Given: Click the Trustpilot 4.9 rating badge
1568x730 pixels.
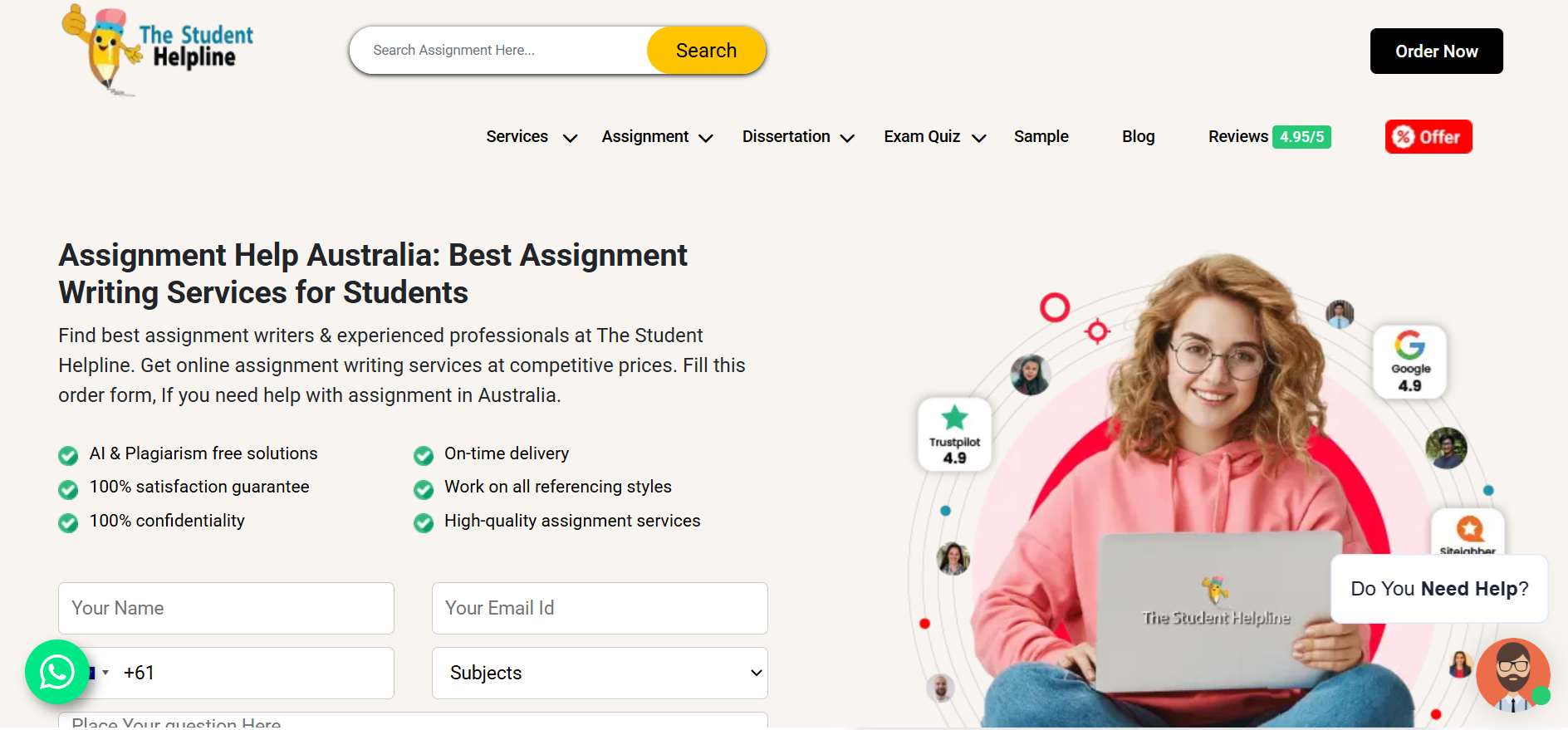Looking at the screenshot, I should [x=954, y=434].
